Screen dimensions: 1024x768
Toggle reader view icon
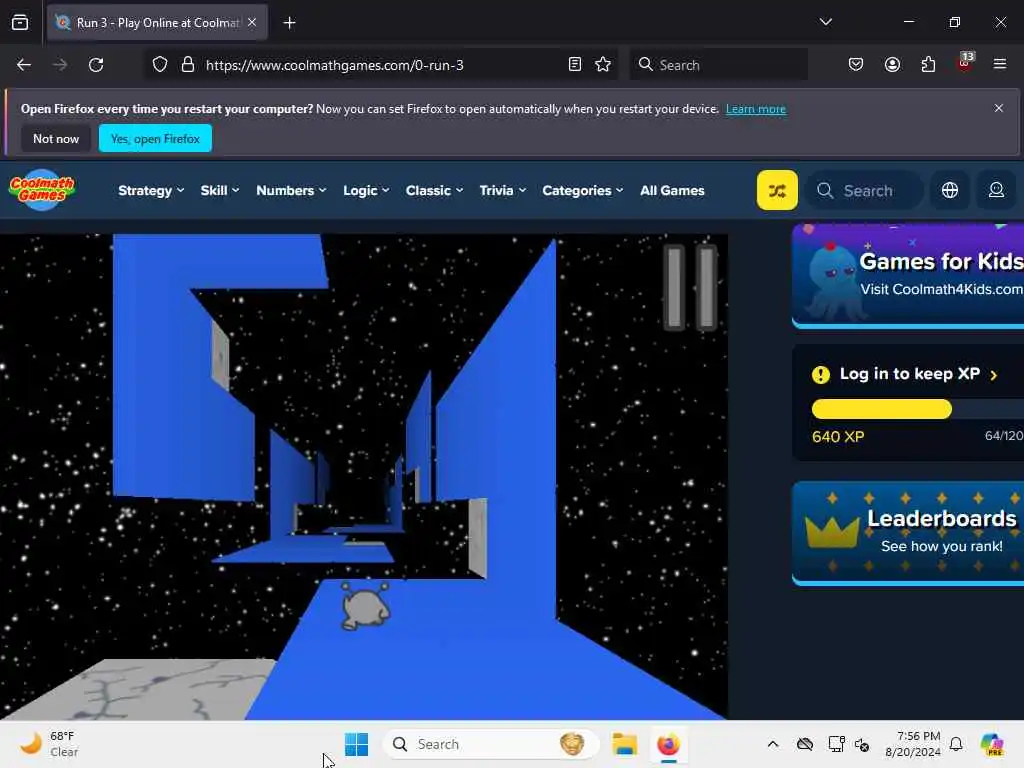(575, 65)
